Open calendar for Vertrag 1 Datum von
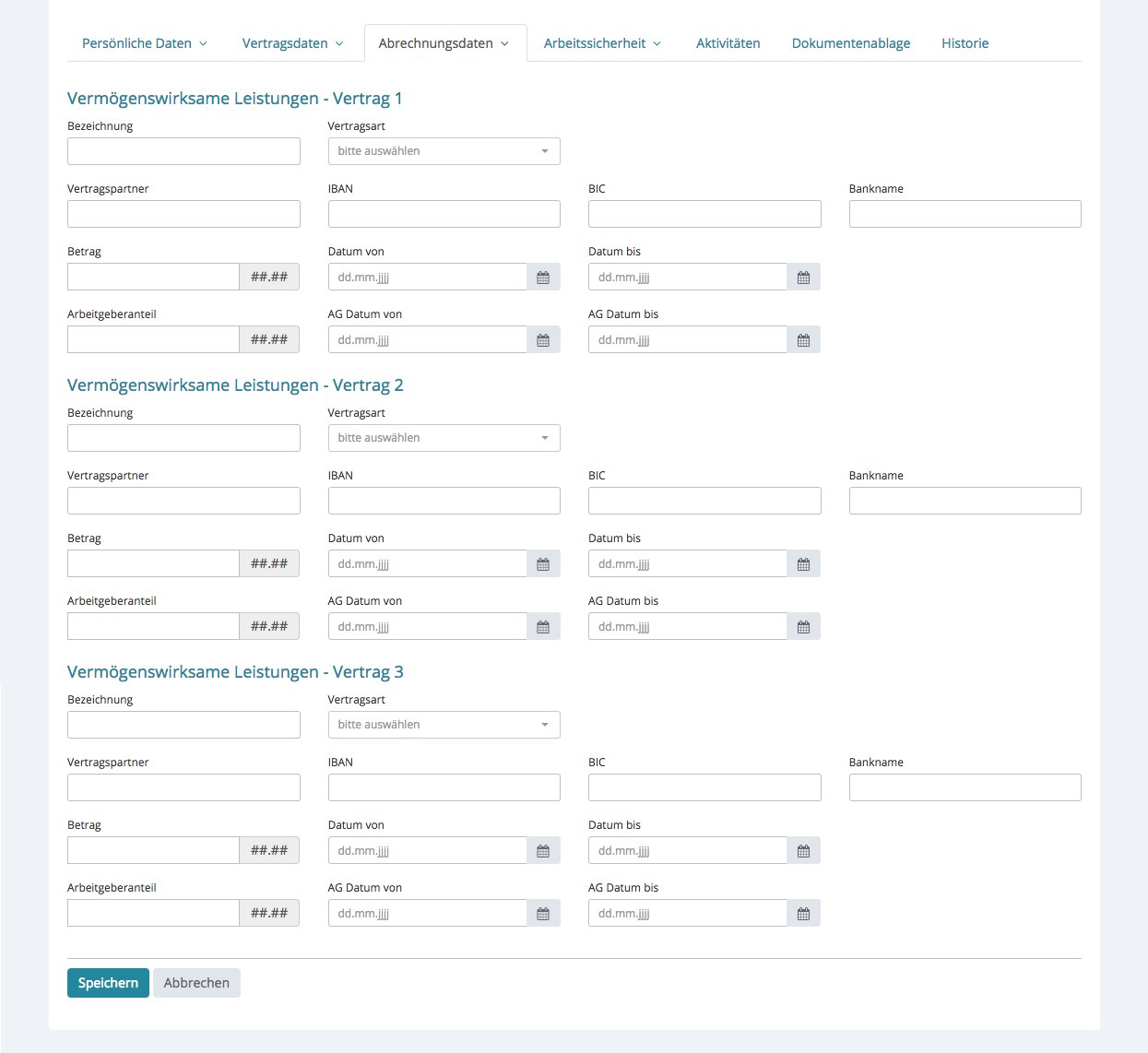This screenshot has height=1053, width=1148. pos(543,278)
